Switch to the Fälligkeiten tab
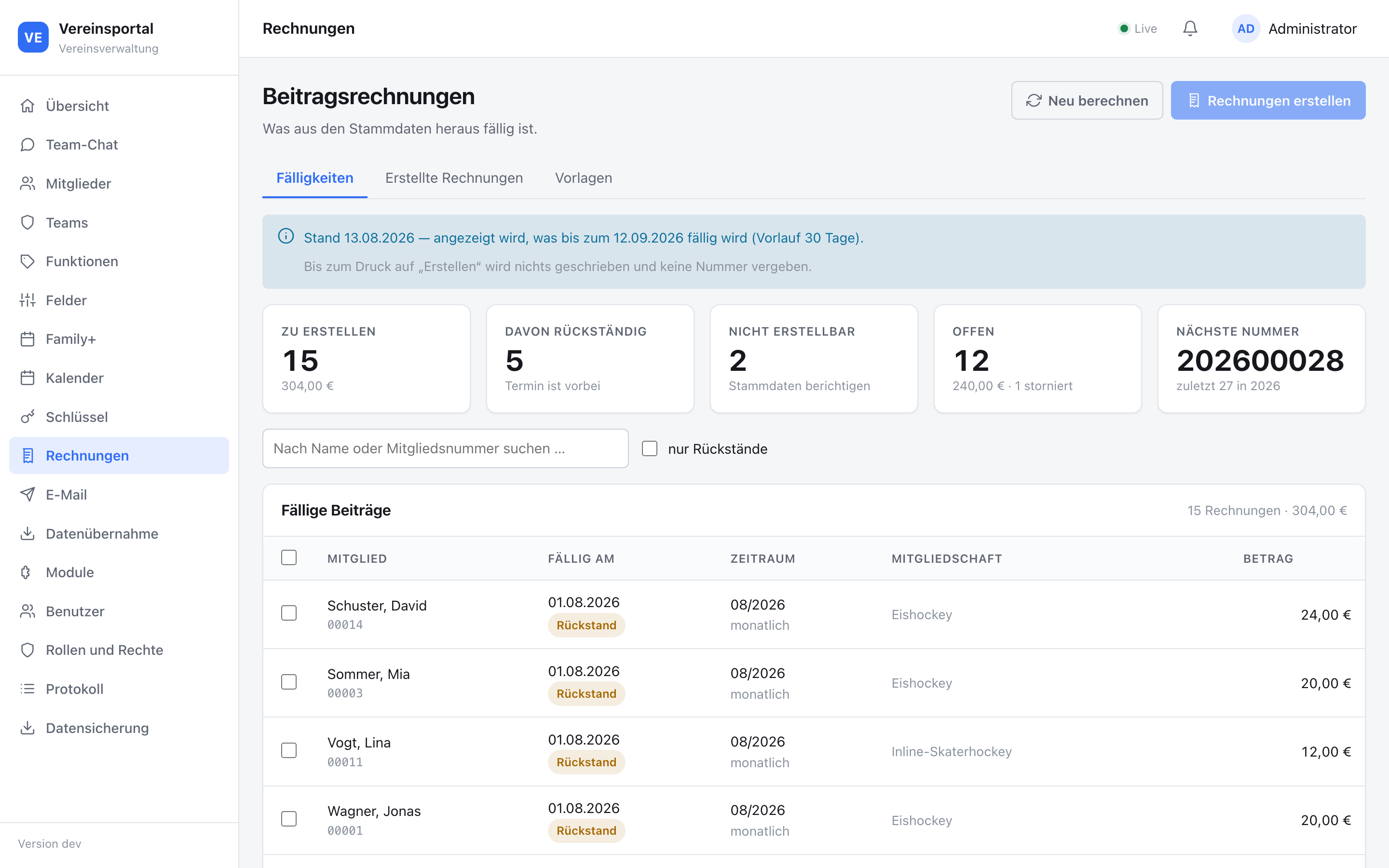1389x868 pixels. coord(314,178)
